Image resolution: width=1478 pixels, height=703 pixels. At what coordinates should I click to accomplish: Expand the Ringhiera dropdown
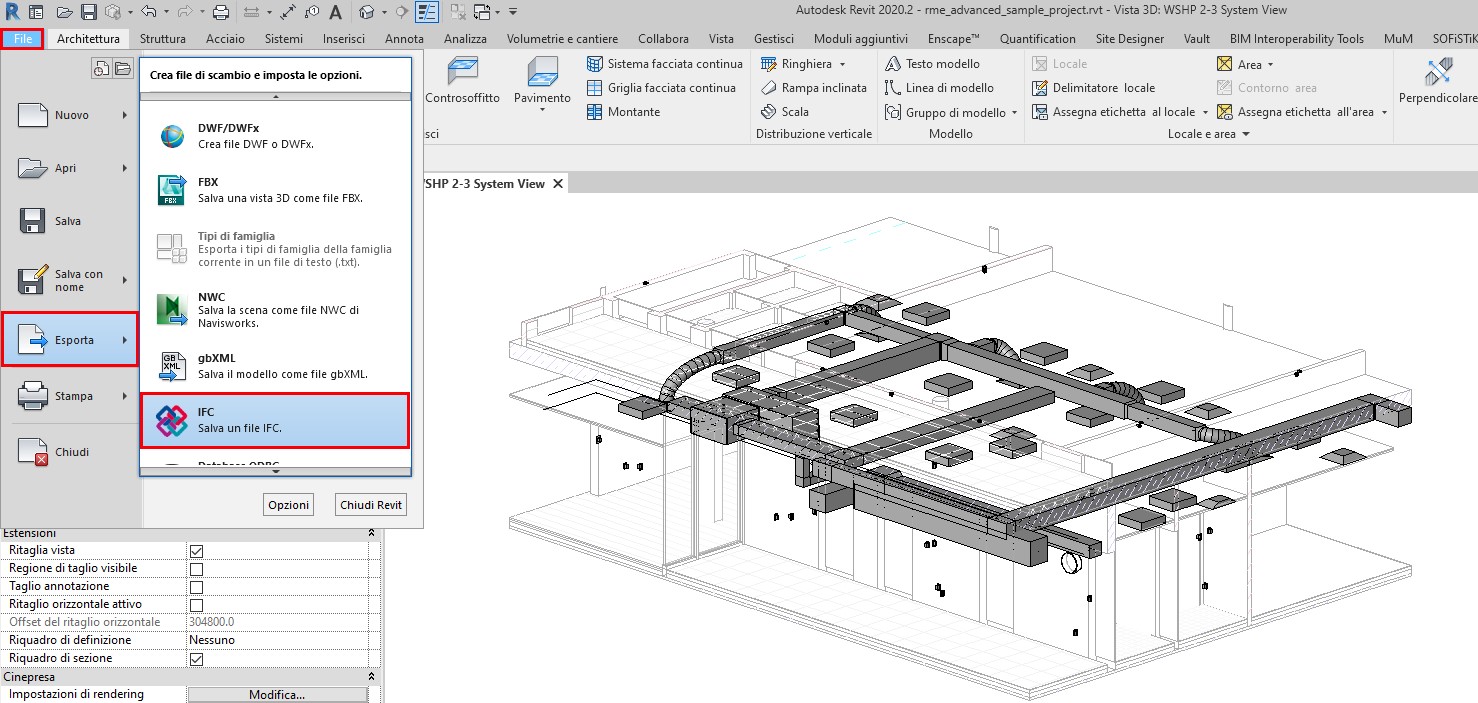click(843, 63)
